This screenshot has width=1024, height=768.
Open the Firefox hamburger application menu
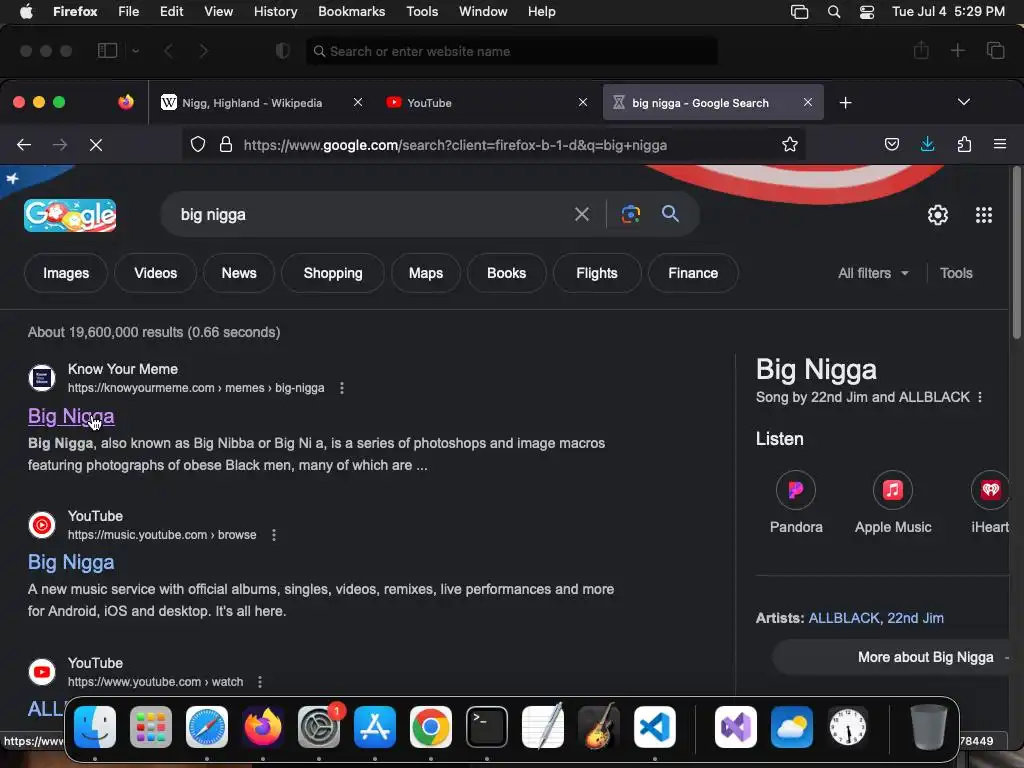pyautogui.click(x=1000, y=144)
